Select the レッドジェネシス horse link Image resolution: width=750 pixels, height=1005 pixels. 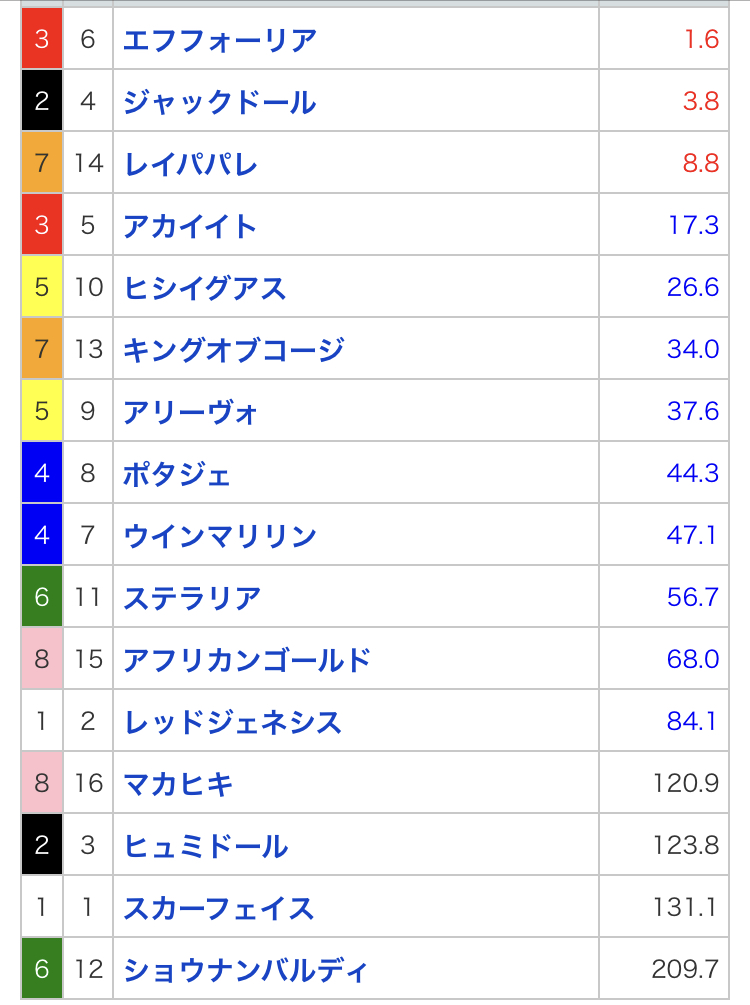pos(233,722)
